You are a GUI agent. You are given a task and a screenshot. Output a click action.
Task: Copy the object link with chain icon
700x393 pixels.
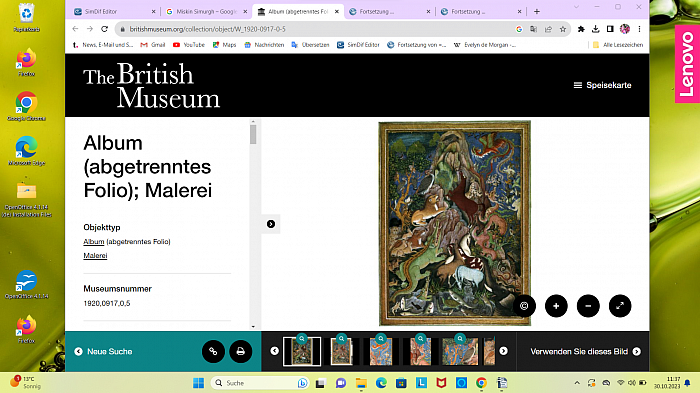pos(213,351)
